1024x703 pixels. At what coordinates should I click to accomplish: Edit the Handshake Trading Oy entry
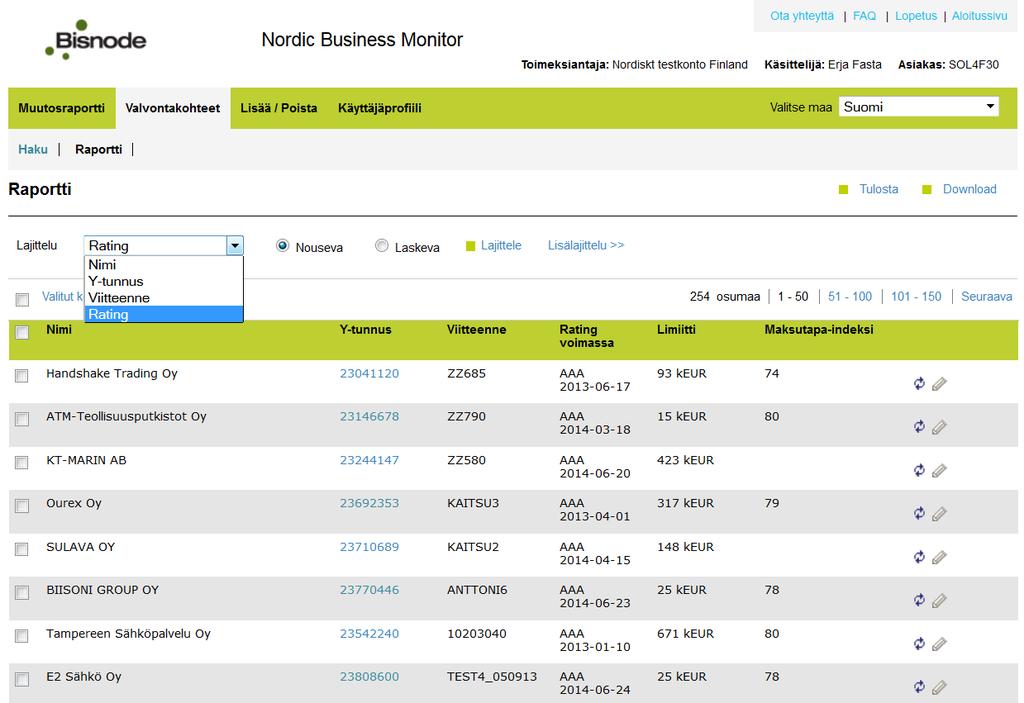pyautogui.click(x=939, y=384)
